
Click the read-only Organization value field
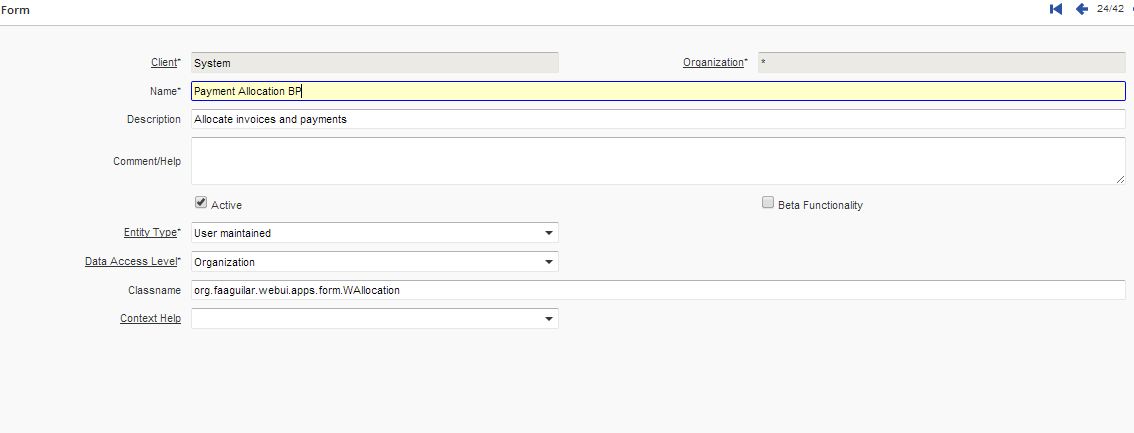[941, 63]
